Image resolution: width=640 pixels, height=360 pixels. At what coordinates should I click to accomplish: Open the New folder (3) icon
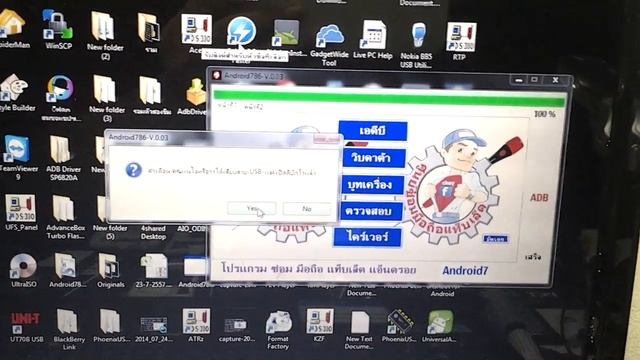106,98
